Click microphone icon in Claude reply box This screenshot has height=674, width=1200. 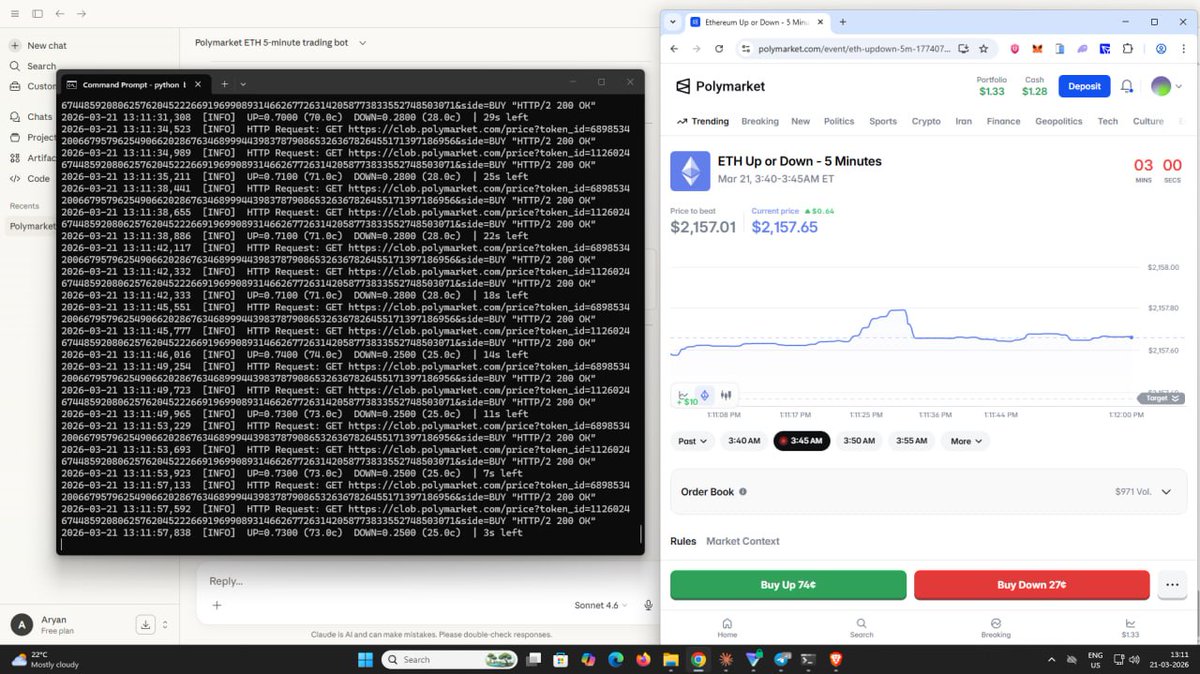click(x=649, y=605)
